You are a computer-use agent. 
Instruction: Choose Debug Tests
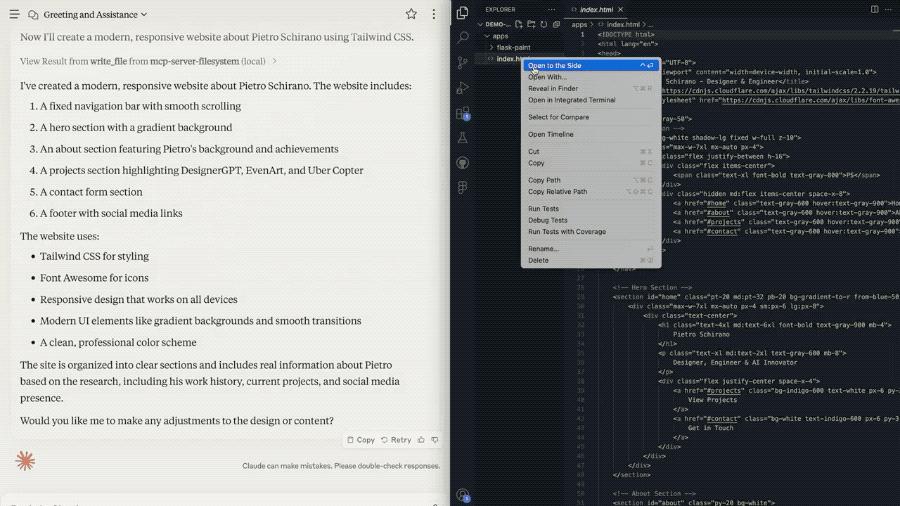tap(591, 220)
